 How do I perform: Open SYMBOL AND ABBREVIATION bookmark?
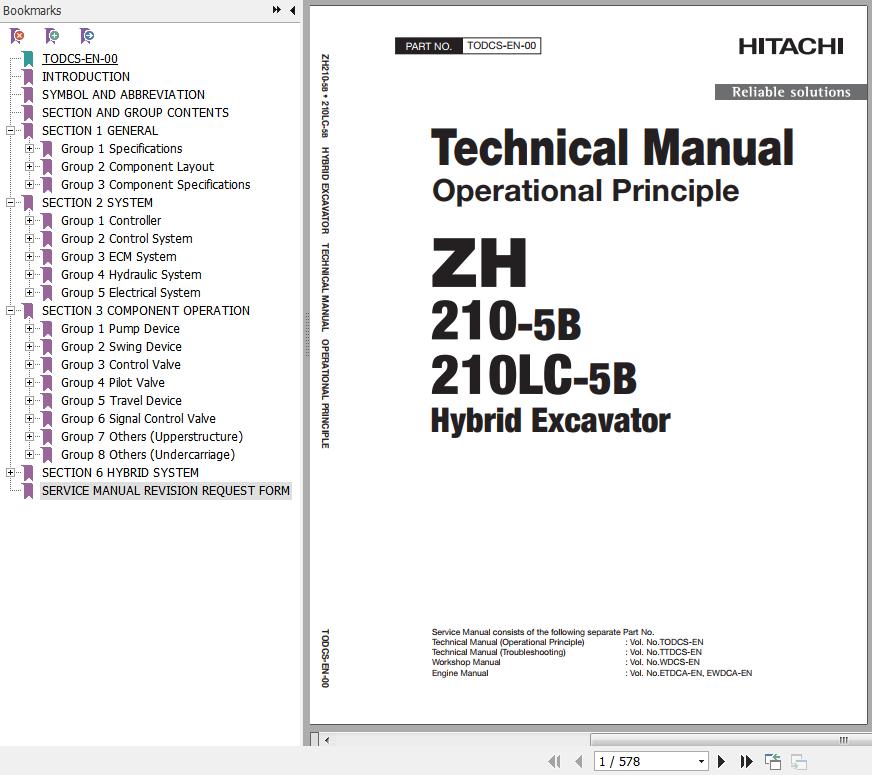(x=123, y=95)
